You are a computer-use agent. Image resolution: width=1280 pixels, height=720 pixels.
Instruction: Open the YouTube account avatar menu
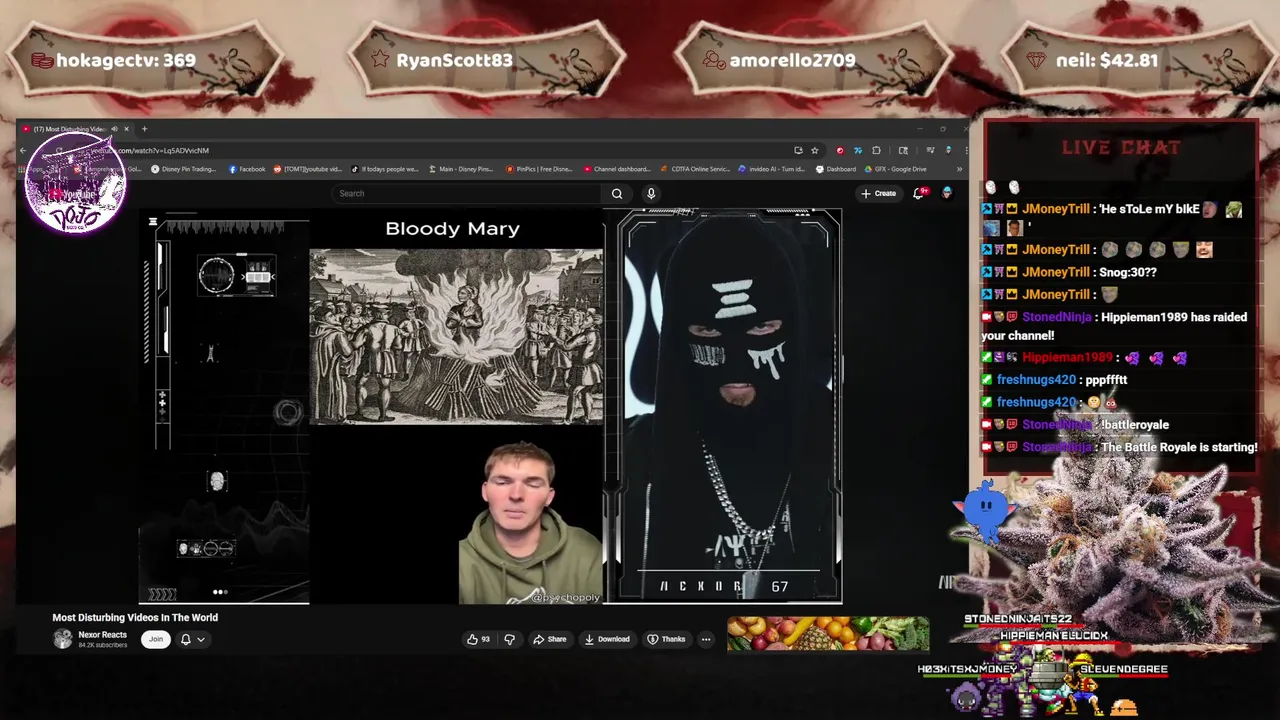tap(947, 193)
